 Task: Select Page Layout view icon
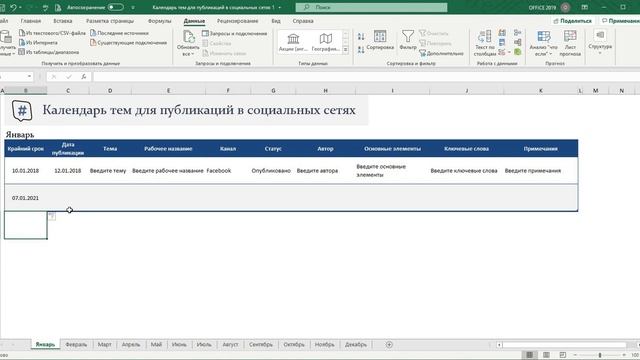[x=546, y=355]
